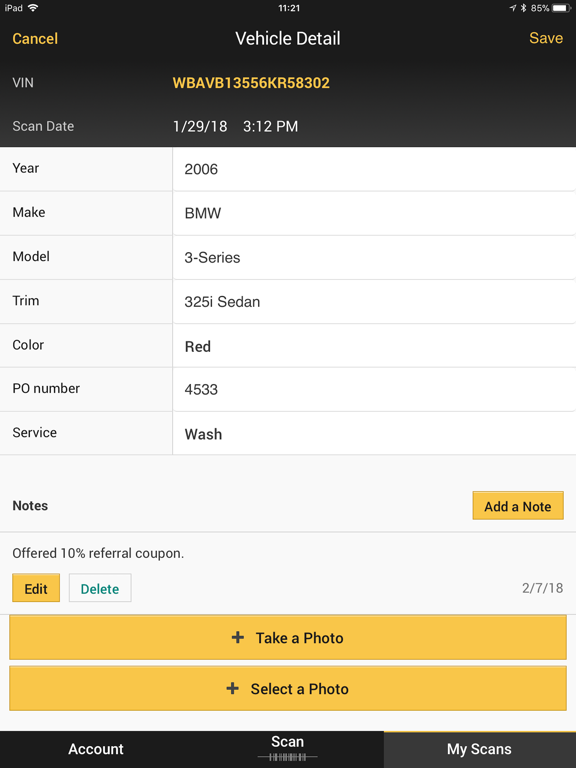Tap the barcode icon under Scan
This screenshot has height=768, width=576.
pyautogui.click(x=288, y=757)
